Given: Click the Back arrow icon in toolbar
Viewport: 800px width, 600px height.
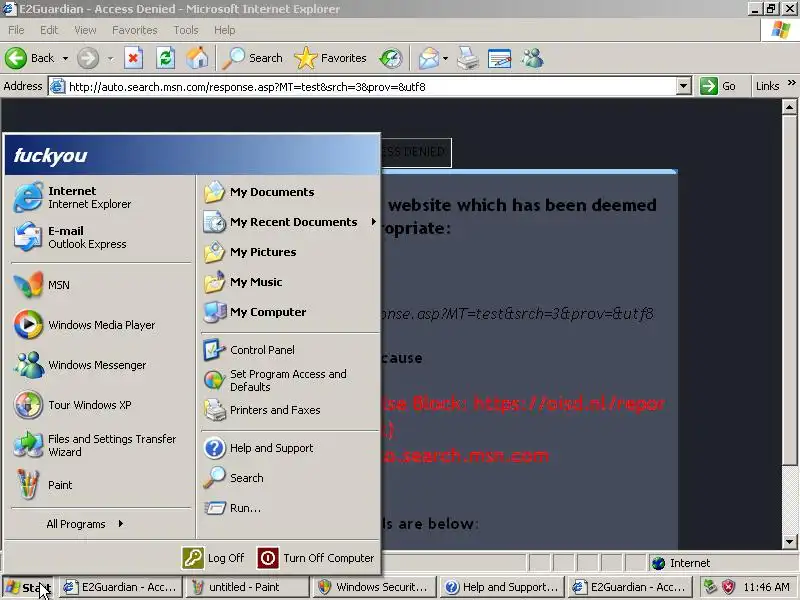Looking at the screenshot, I should 16,58.
